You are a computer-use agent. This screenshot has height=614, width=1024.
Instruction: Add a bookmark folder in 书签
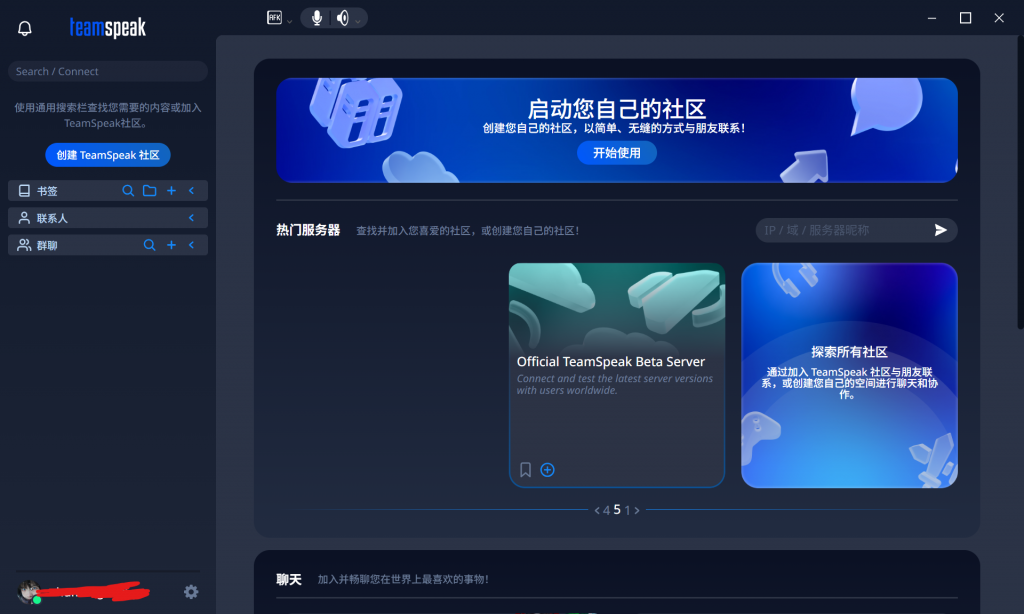(149, 190)
